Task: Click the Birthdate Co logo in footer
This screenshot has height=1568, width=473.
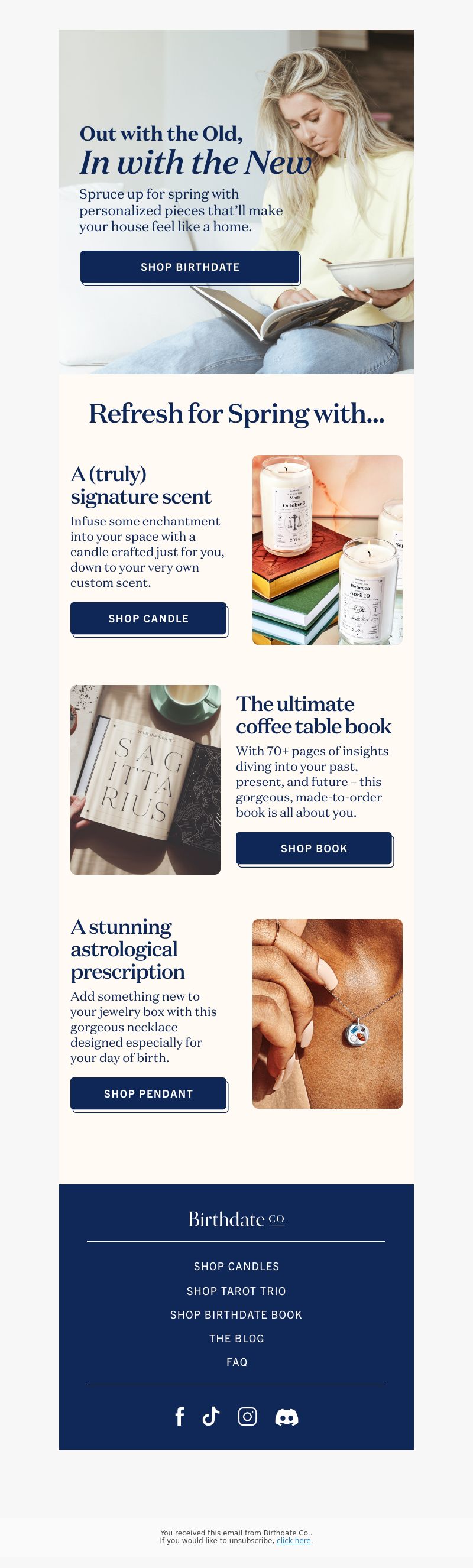Action: (236, 1219)
